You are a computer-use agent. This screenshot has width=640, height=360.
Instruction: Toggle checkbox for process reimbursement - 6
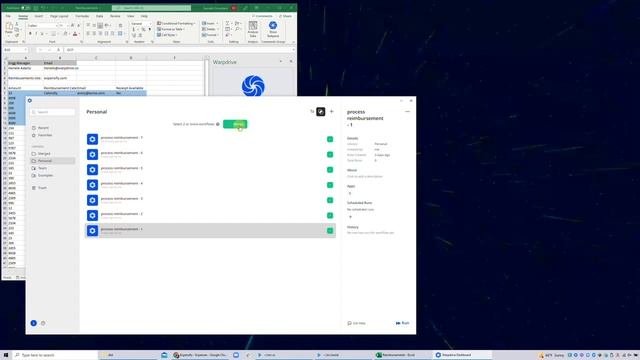coord(330,154)
